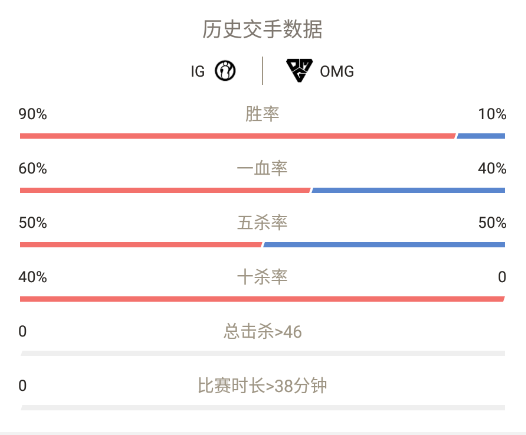The width and height of the screenshot is (526, 435).
Task: Click the red portion of 胜率 bar
Action: coord(238,136)
